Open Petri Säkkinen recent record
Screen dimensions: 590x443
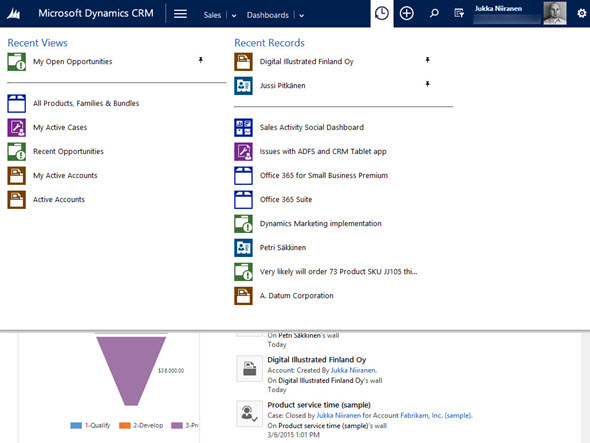point(283,248)
